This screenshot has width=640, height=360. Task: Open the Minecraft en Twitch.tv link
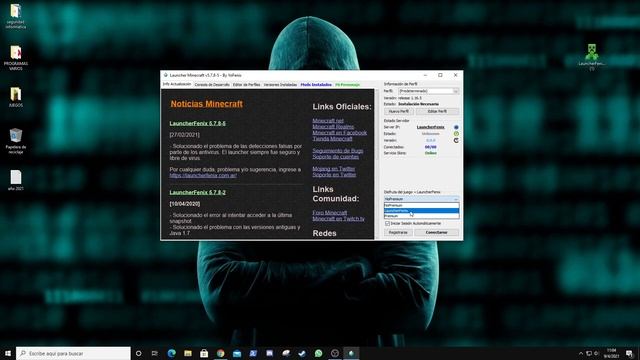coord(338,219)
